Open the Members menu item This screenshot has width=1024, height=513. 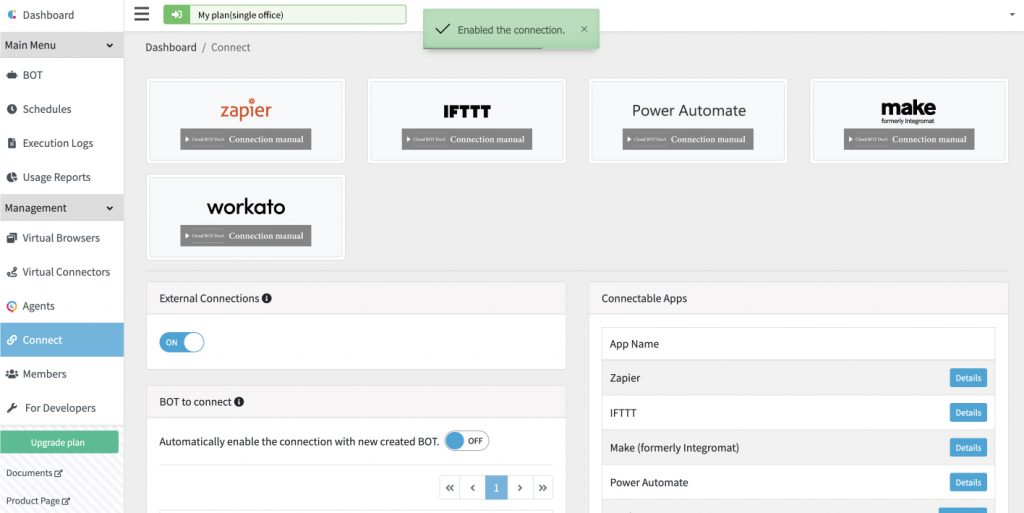(x=61, y=374)
